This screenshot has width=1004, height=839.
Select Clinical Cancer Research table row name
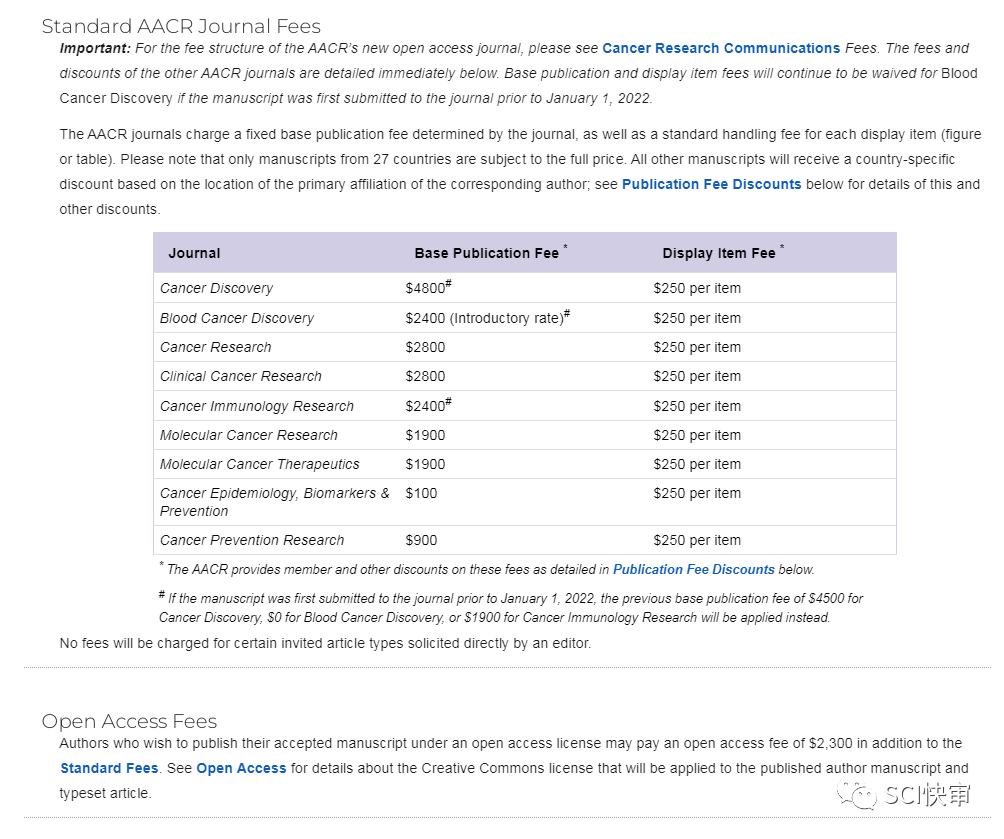point(241,376)
